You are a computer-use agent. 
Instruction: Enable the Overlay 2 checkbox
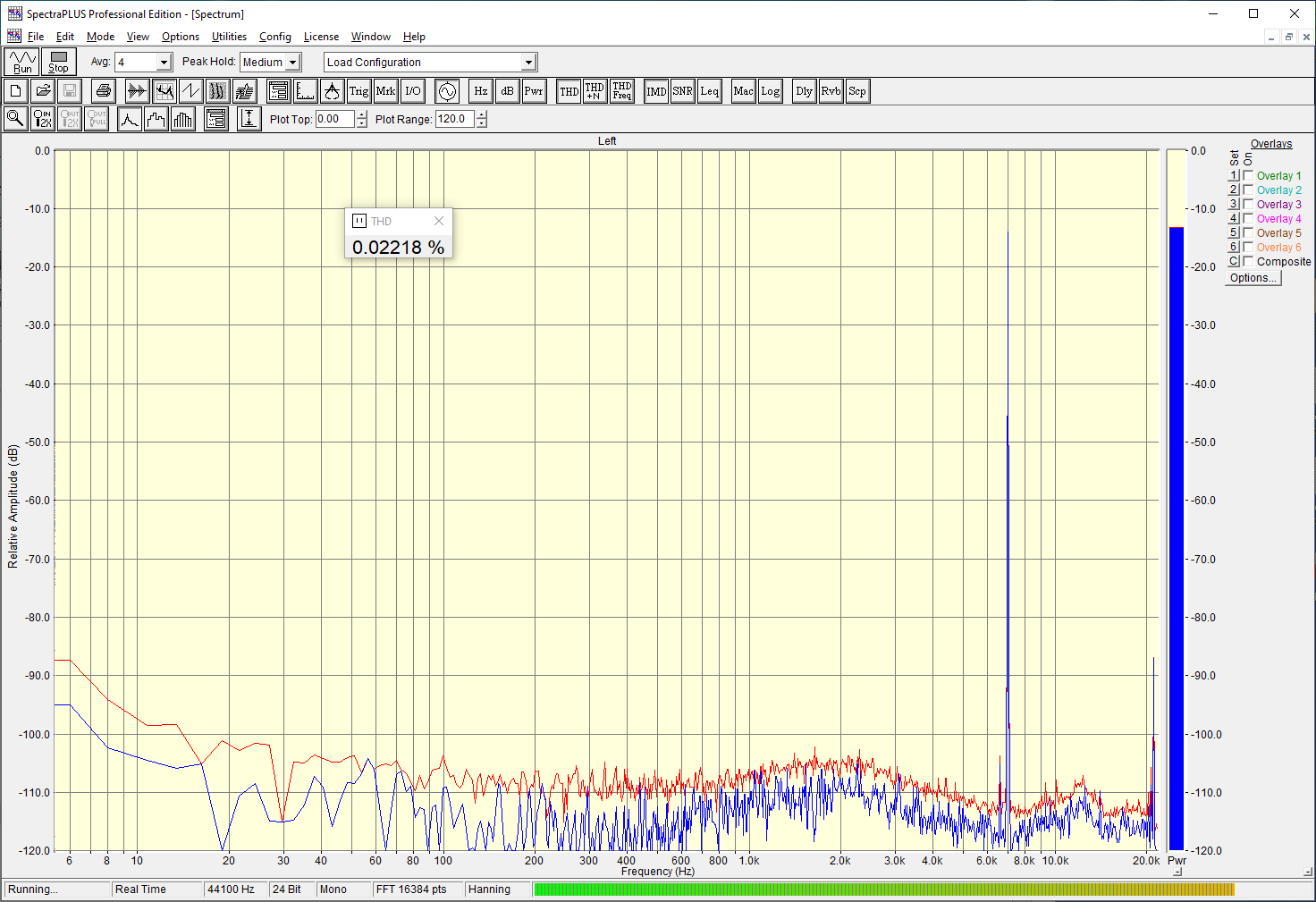click(x=1248, y=190)
